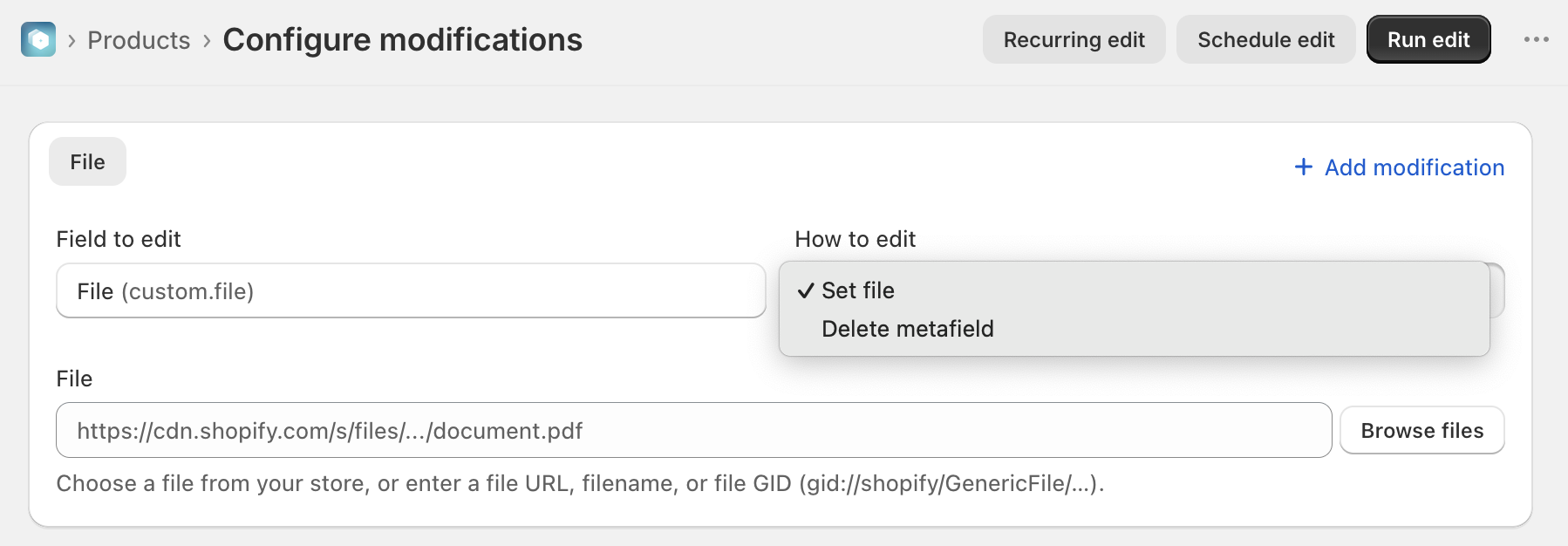Screen dimensions: 1568x546
Task: Click the Configure modifications page title
Action: pyautogui.click(x=402, y=40)
